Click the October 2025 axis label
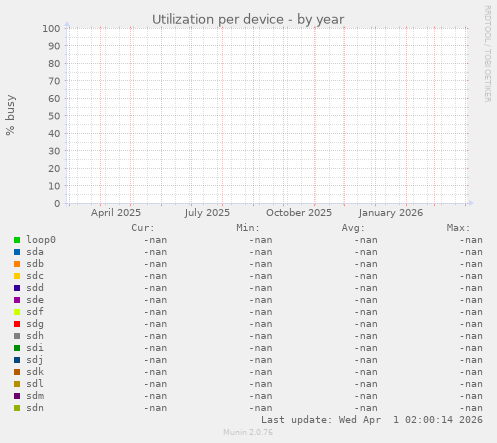 pyautogui.click(x=299, y=213)
